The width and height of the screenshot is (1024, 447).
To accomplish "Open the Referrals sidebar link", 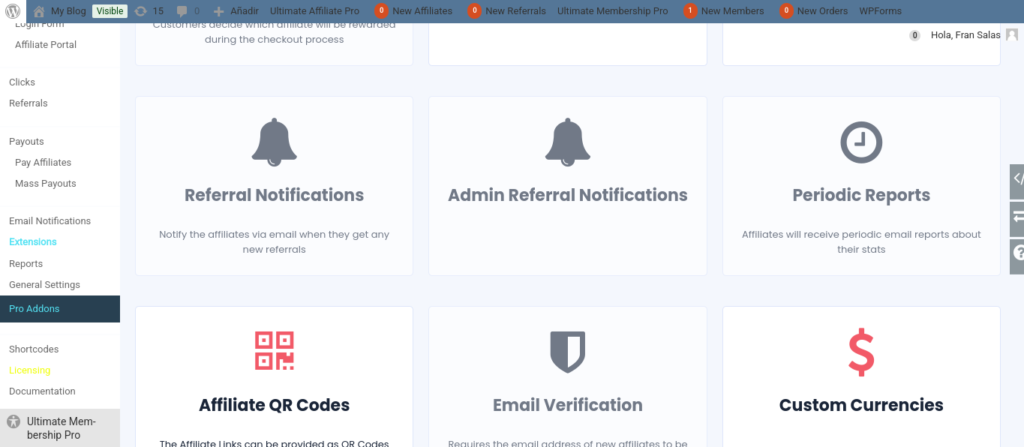I will coord(28,103).
